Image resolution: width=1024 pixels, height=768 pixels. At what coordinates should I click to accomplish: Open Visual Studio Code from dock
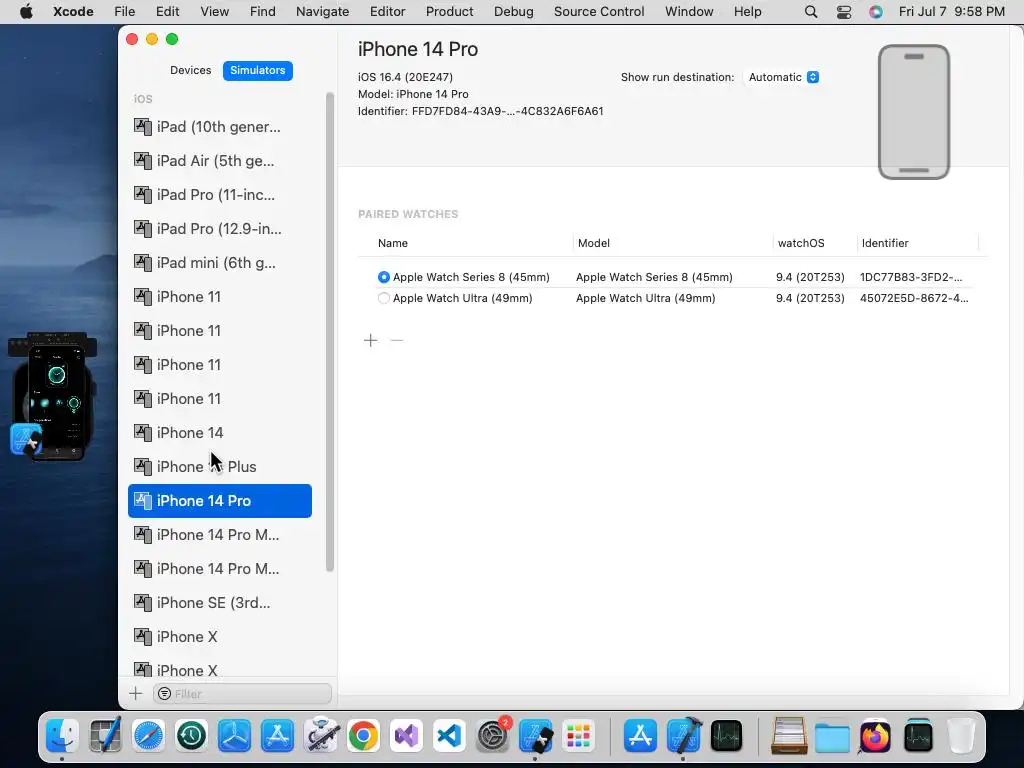tap(449, 735)
